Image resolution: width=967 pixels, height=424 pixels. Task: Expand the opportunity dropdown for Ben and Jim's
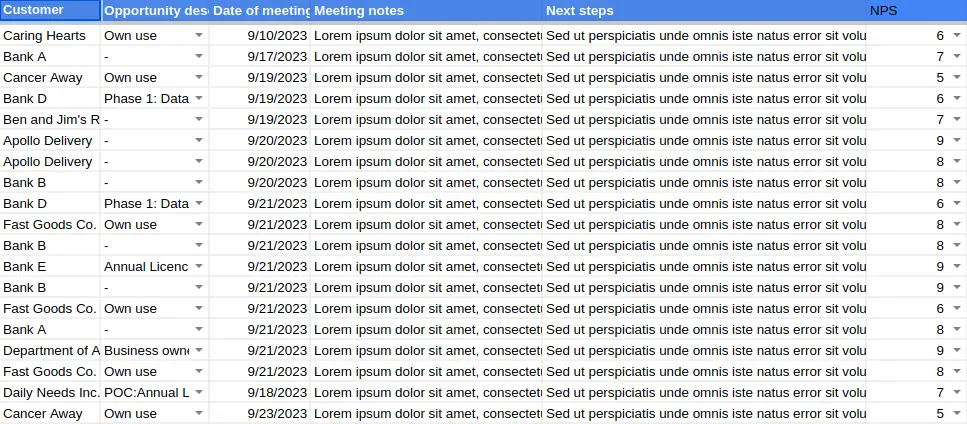pyautogui.click(x=198, y=119)
